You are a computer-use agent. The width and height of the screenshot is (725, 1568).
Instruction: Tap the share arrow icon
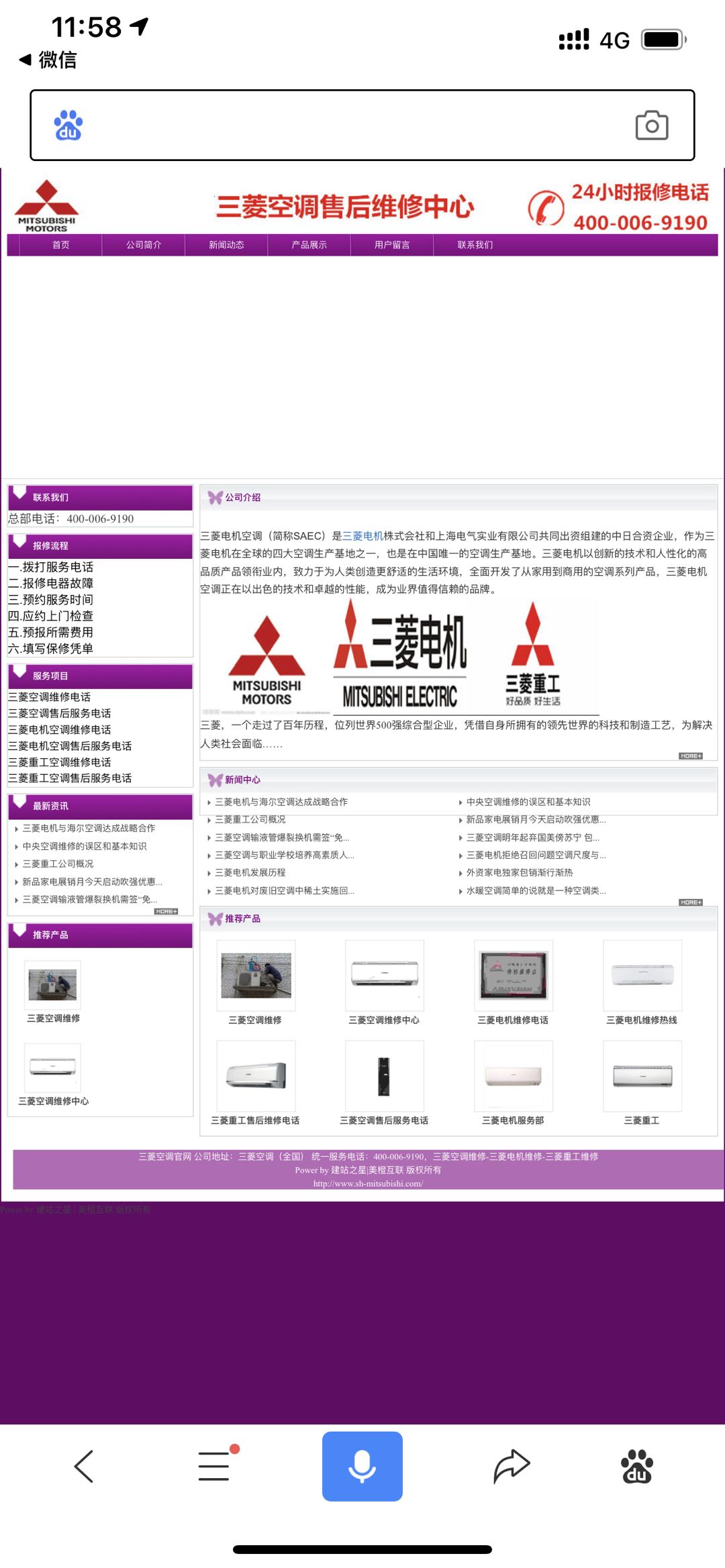[x=512, y=1466]
